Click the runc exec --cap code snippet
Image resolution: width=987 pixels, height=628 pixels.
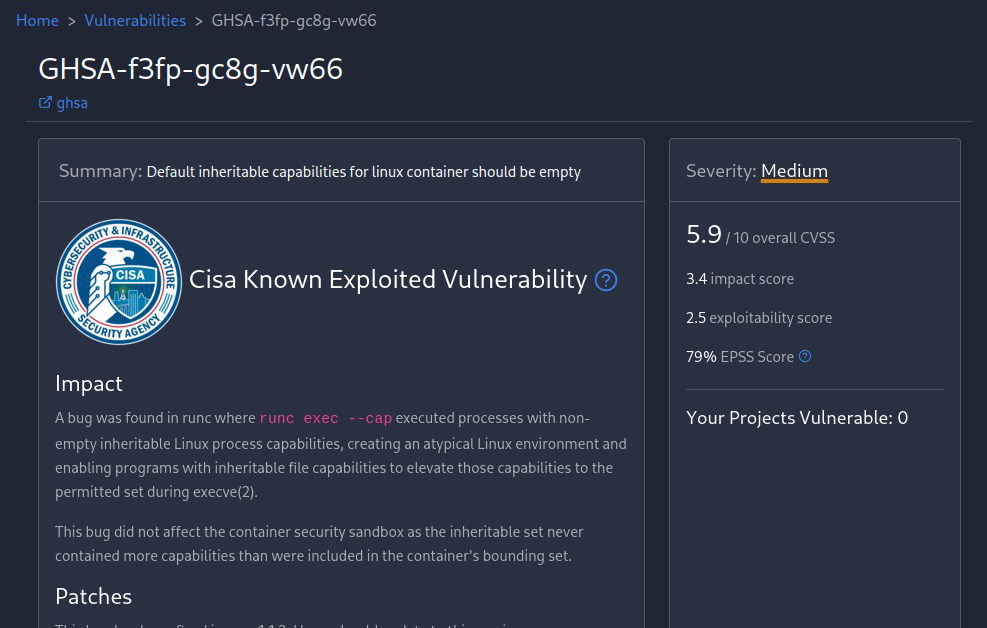pyautogui.click(x=325, y=418)
